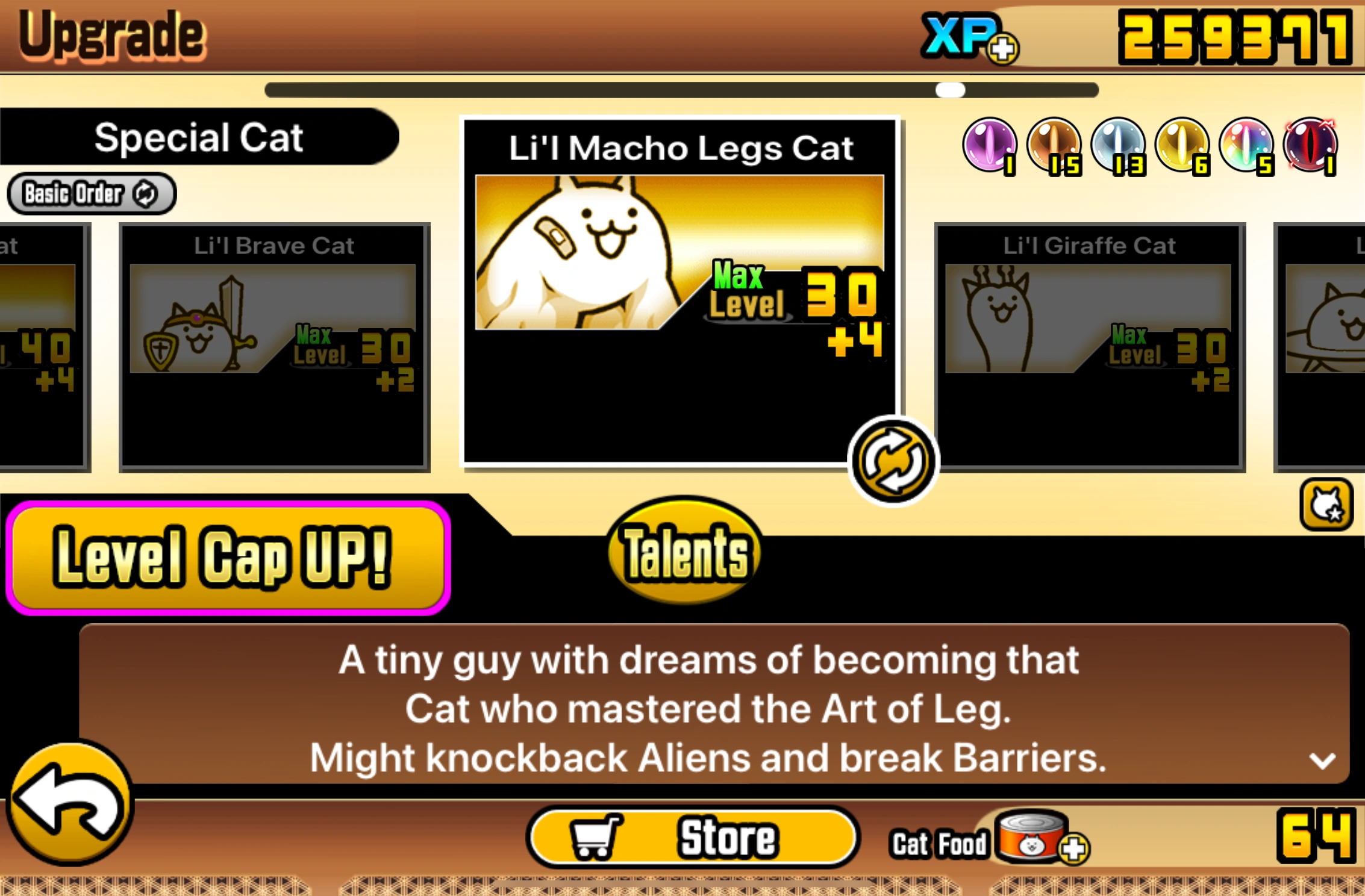Add Cat Food with the plus can icon
1365x896 pixels.
[x=1074, y=848]
